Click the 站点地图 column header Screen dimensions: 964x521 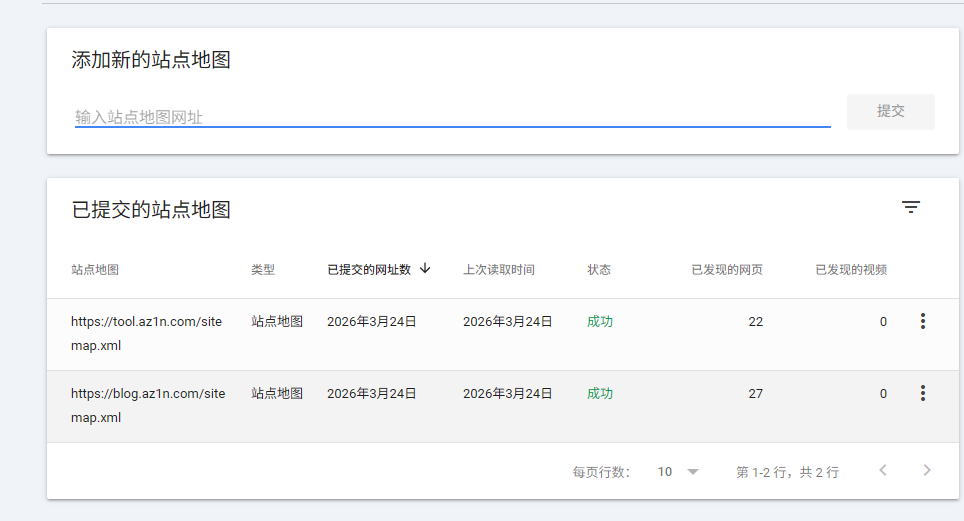(x=95, y=270)
